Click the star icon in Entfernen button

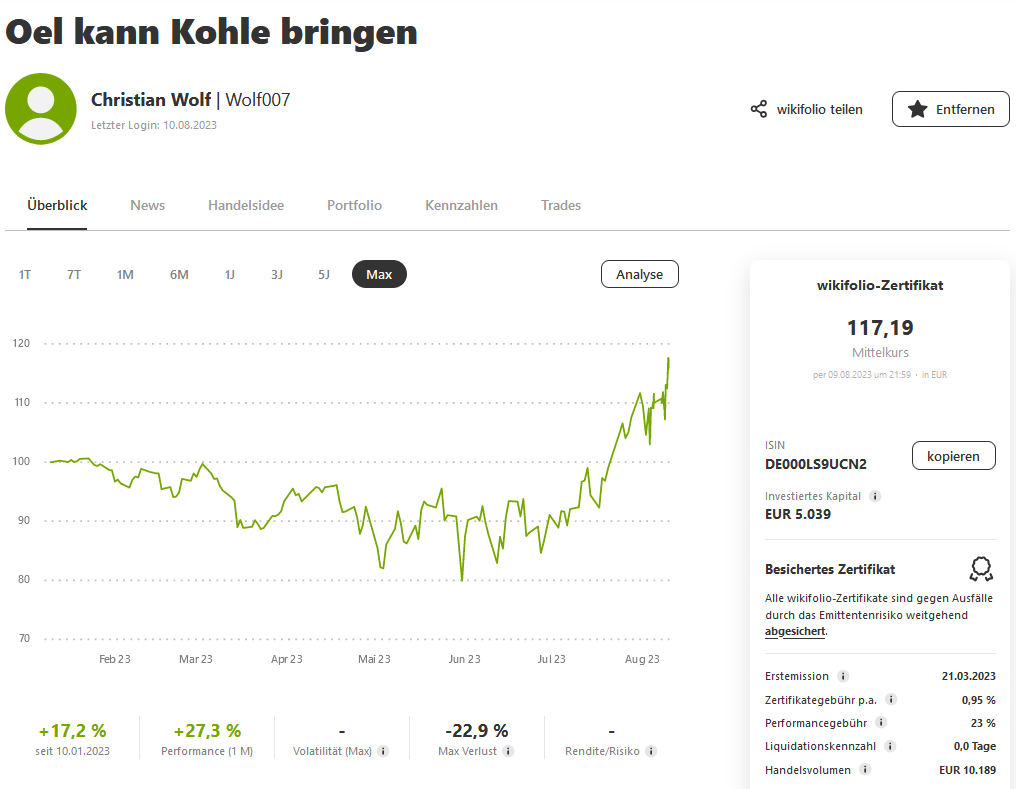[x=917, y=109]
